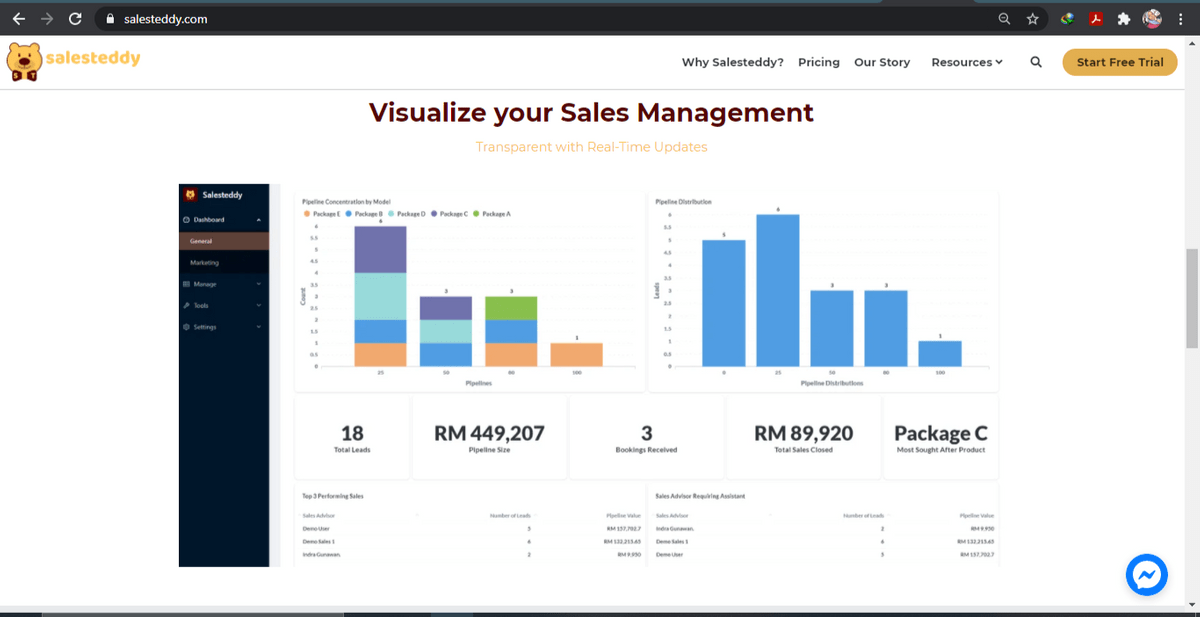Image resolution: width=1200 pixels, height=617 pixels.
Task: Open the Chrome profile avatar
Action: tap(1152, 19)
